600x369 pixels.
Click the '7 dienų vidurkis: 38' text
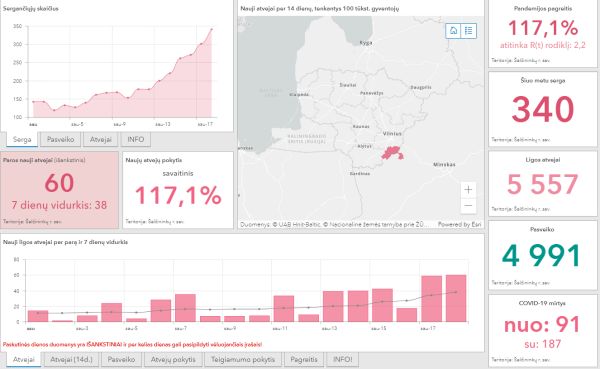point(59,205)
